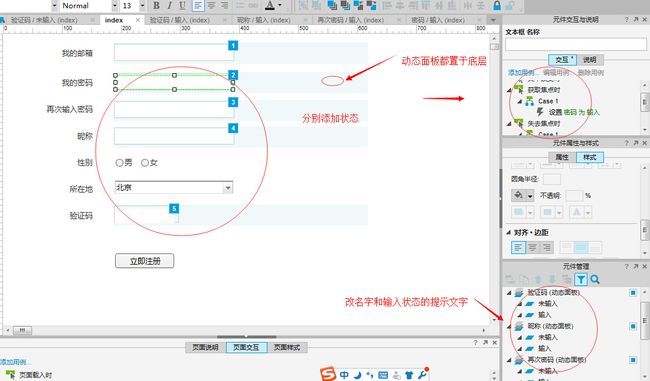Open the font size 13 dropdown
The image size is (650, 381).
tap(142, 6)
